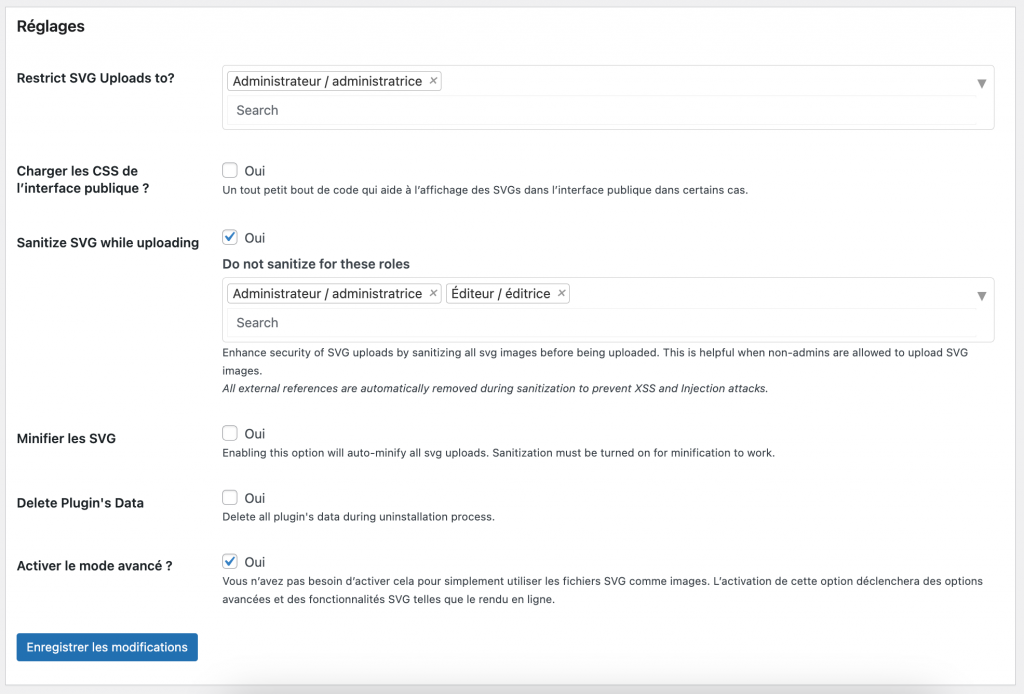
Task: Remove the Éditeur / éditrice role tag
Action: click(561, 293)
